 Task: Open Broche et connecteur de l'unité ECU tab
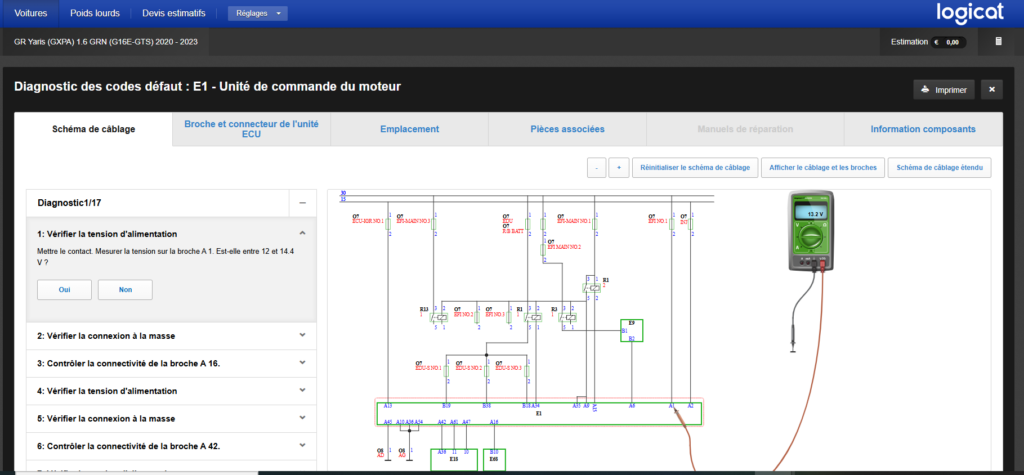(x=251, y=129)
